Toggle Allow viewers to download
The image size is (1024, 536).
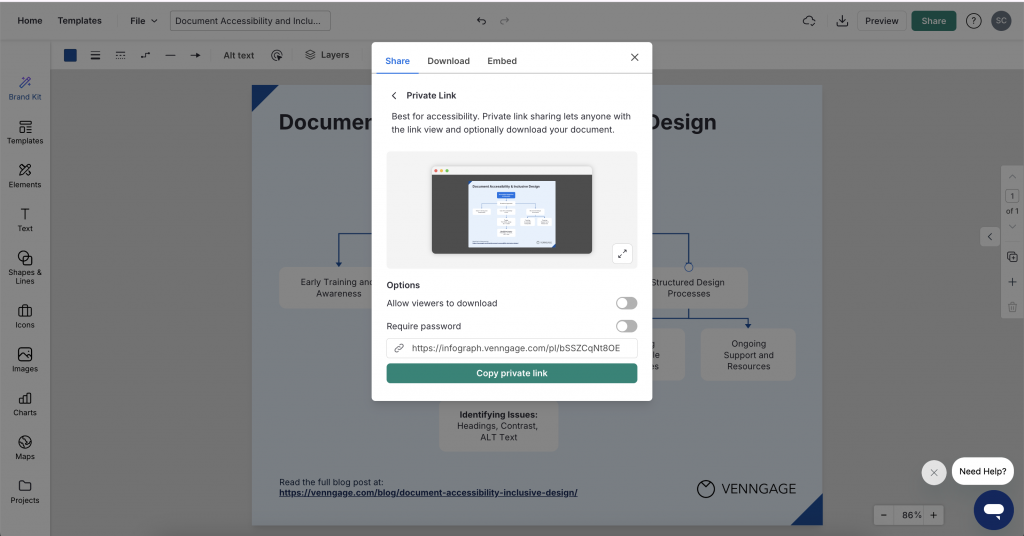pyautogui.click(x=626, y=303)
